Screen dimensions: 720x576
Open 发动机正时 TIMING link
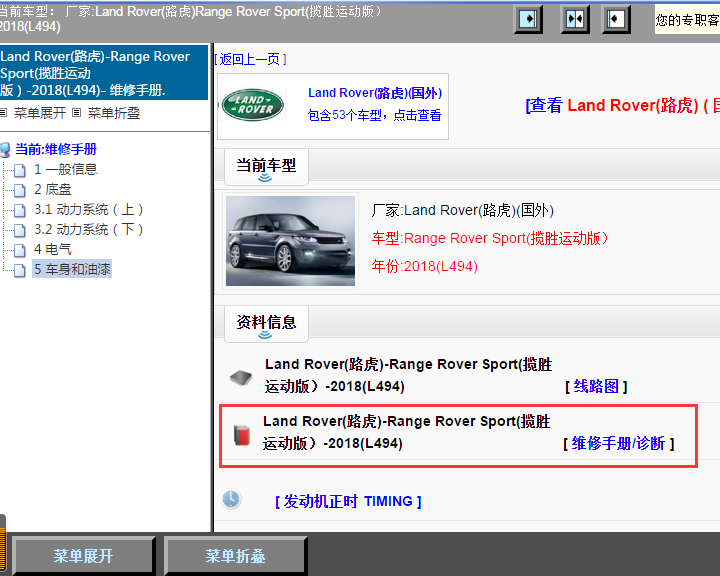pyautogui.click(x=348, y=501)
